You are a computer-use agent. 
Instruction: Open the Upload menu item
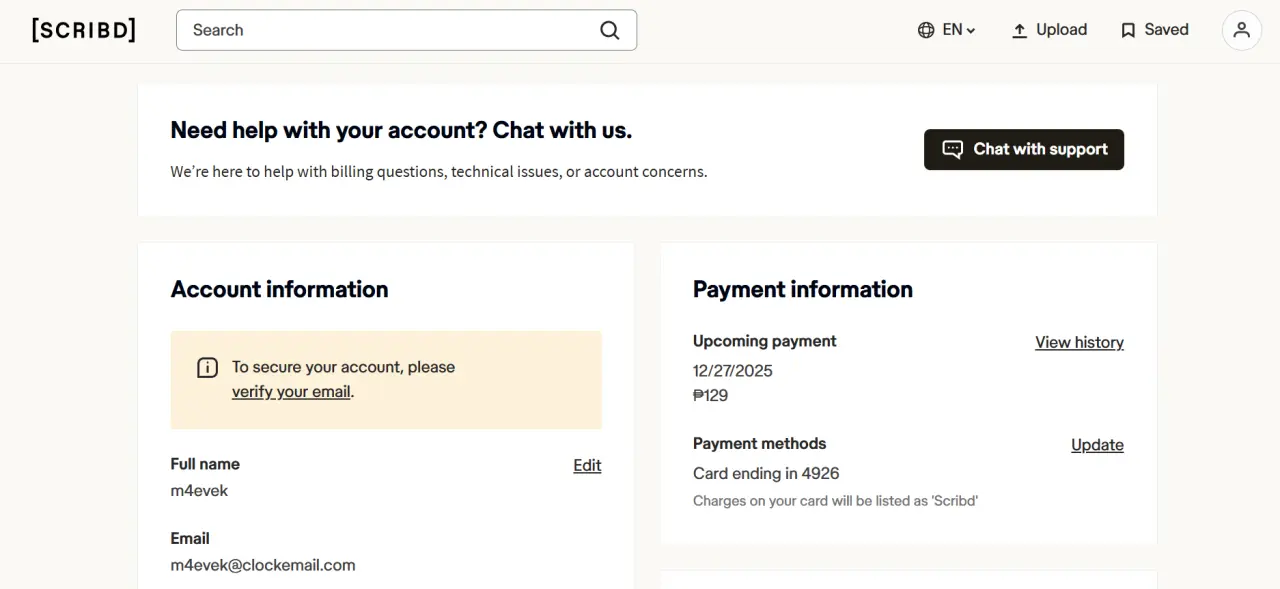coord(1049,30)
